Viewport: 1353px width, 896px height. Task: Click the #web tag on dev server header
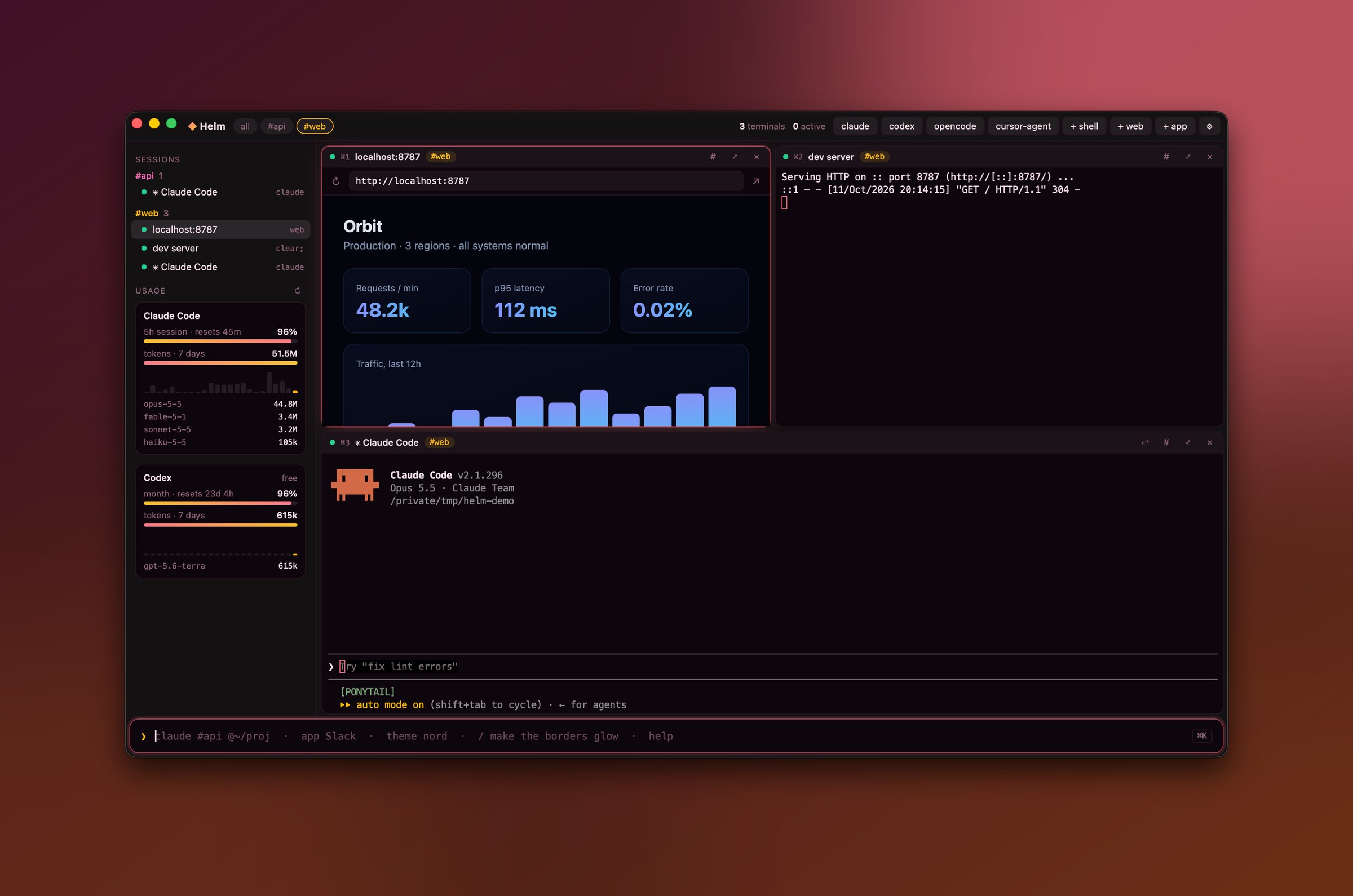[874, 157]
